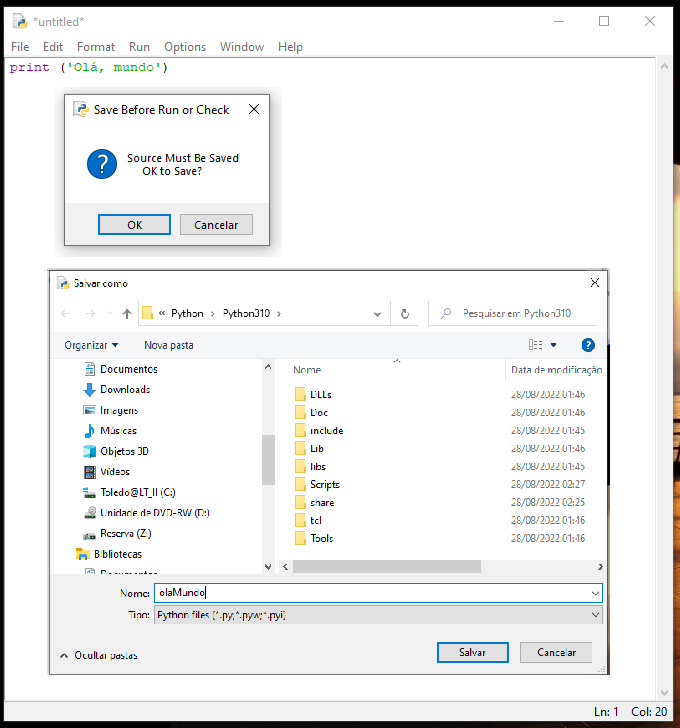The width and height of the screenshot is (680, 728).
Task: Select the Tools folder icon
Action: (300, 538)
